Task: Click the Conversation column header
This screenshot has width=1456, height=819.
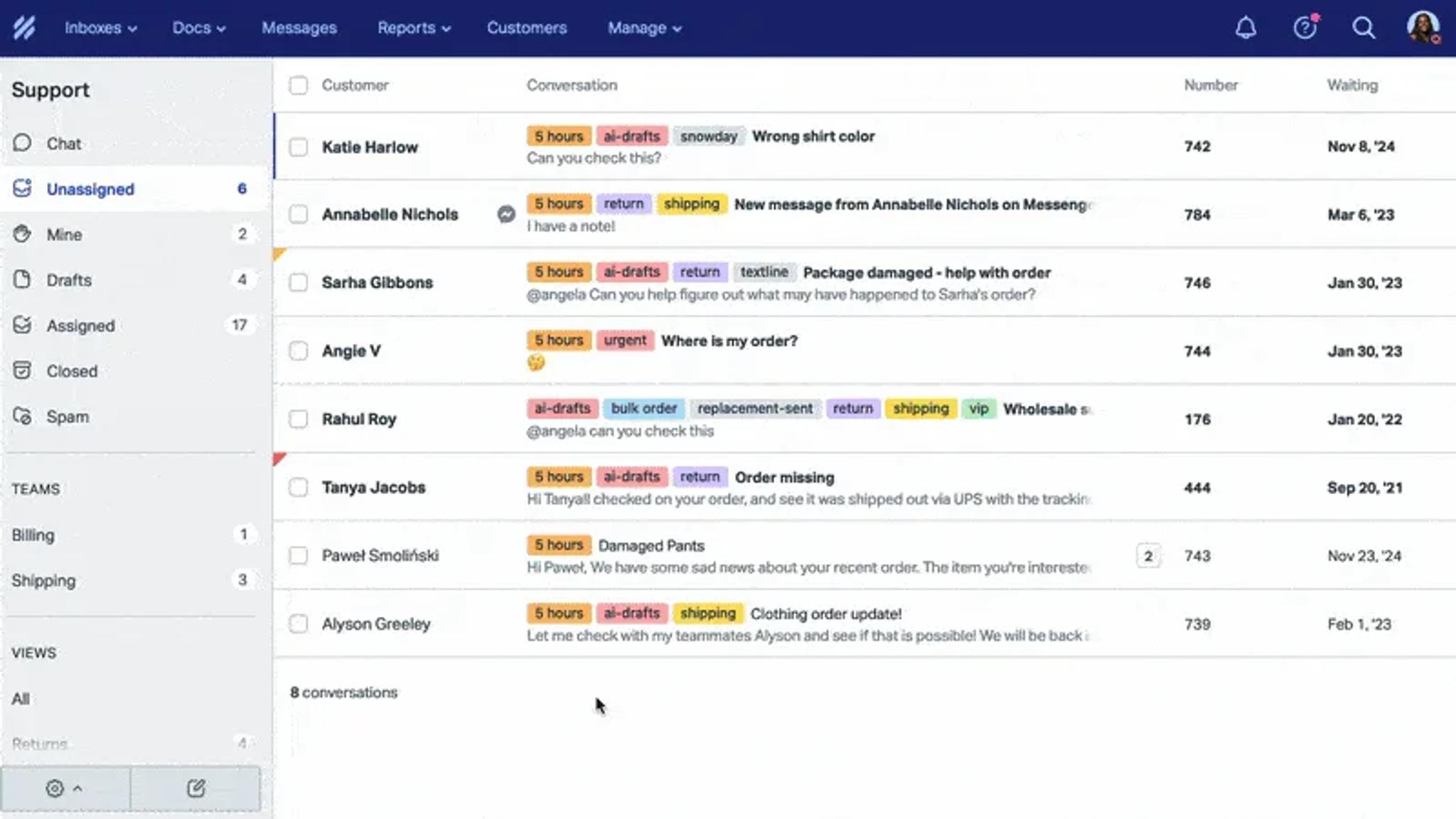Action: click(572, 85)
